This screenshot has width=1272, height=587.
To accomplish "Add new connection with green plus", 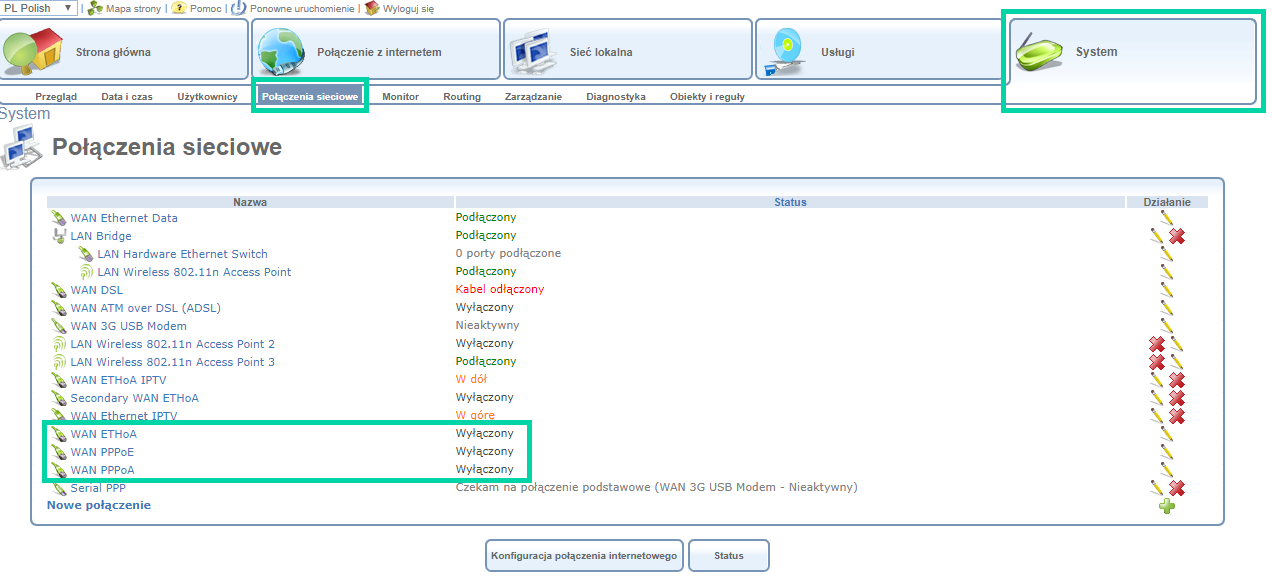I will tap(1166, 506).
